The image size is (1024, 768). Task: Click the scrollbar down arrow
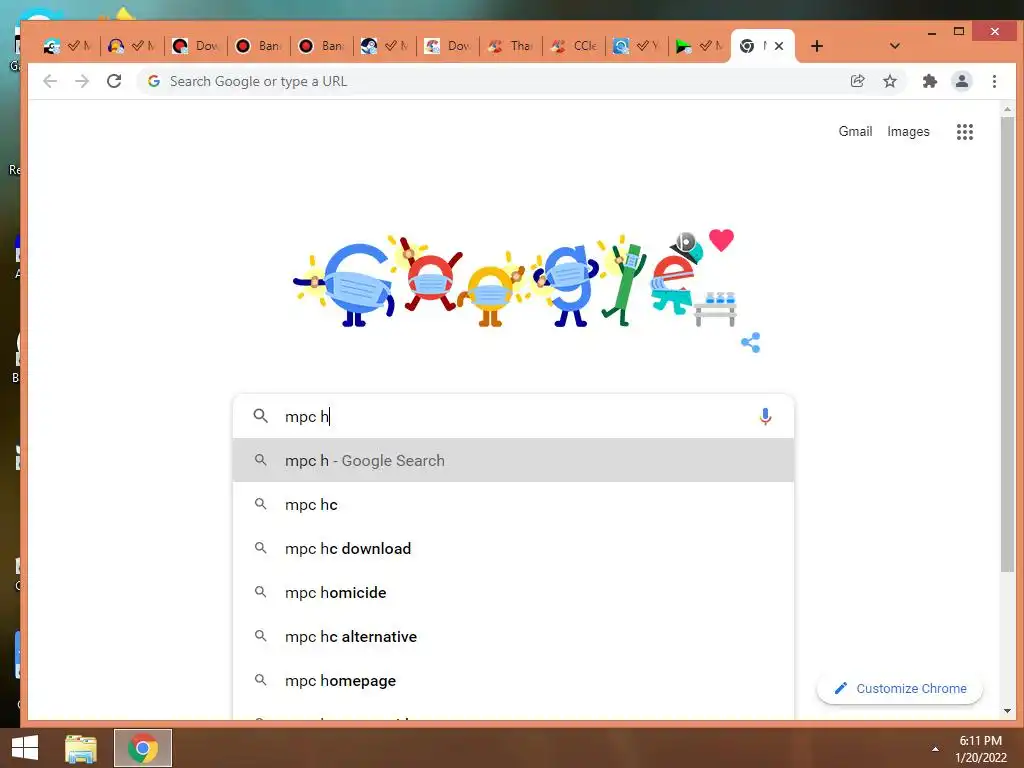point(1007,711)
